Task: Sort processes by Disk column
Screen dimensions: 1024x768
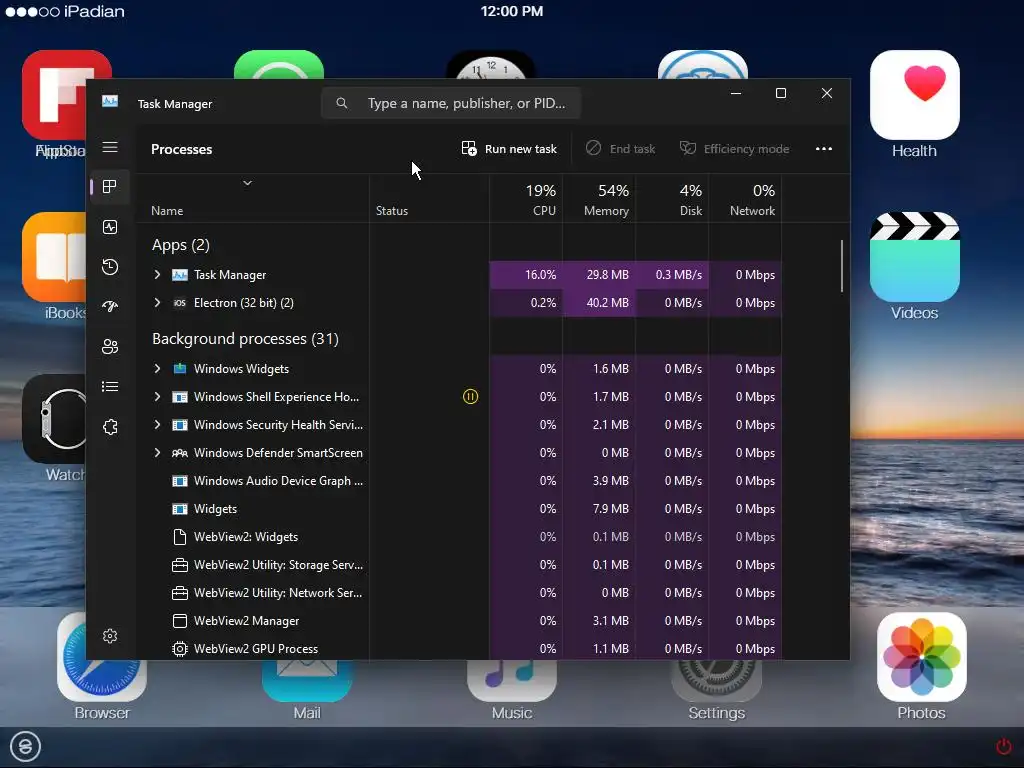Action: pos(673,200)
